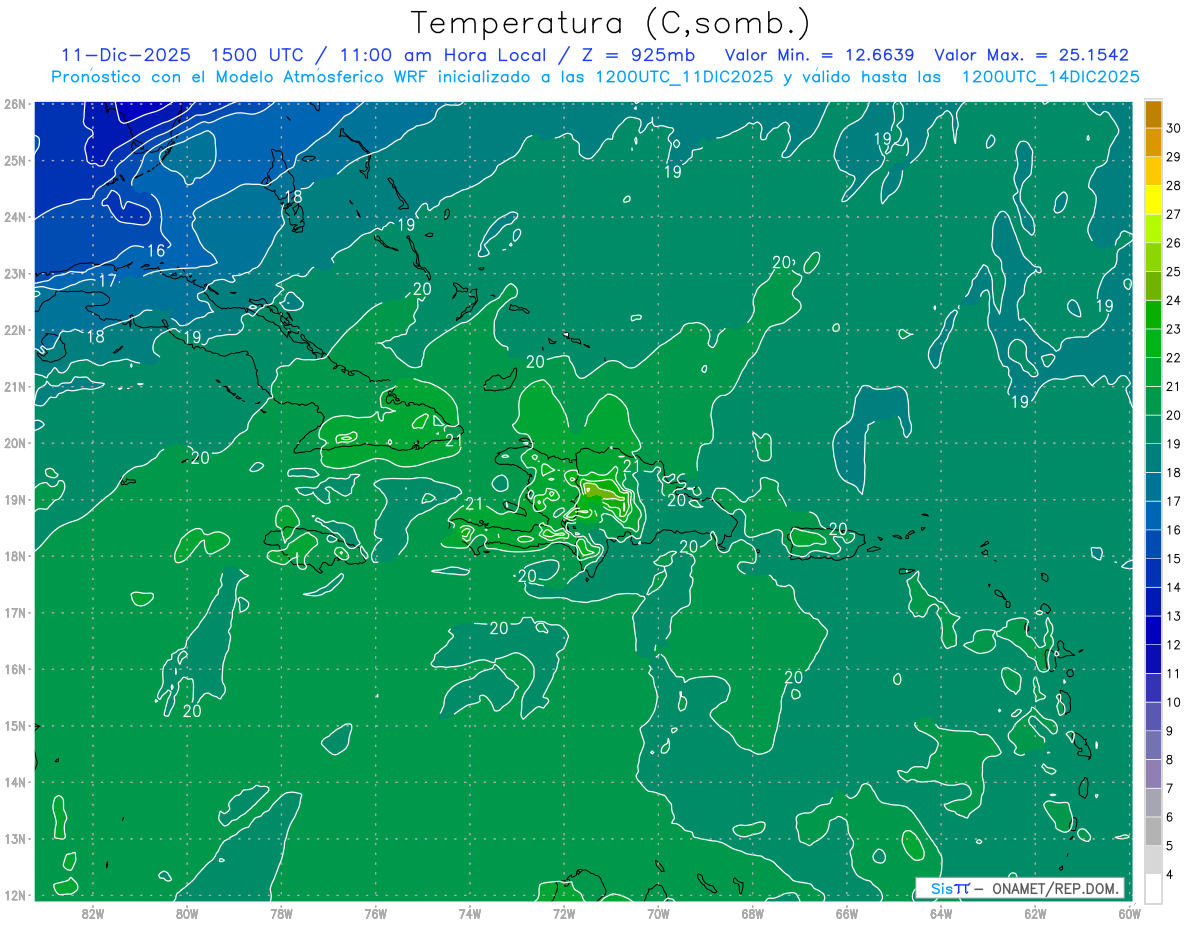
Task: Click the colorbar label "27"
Action: point(1174,214)
